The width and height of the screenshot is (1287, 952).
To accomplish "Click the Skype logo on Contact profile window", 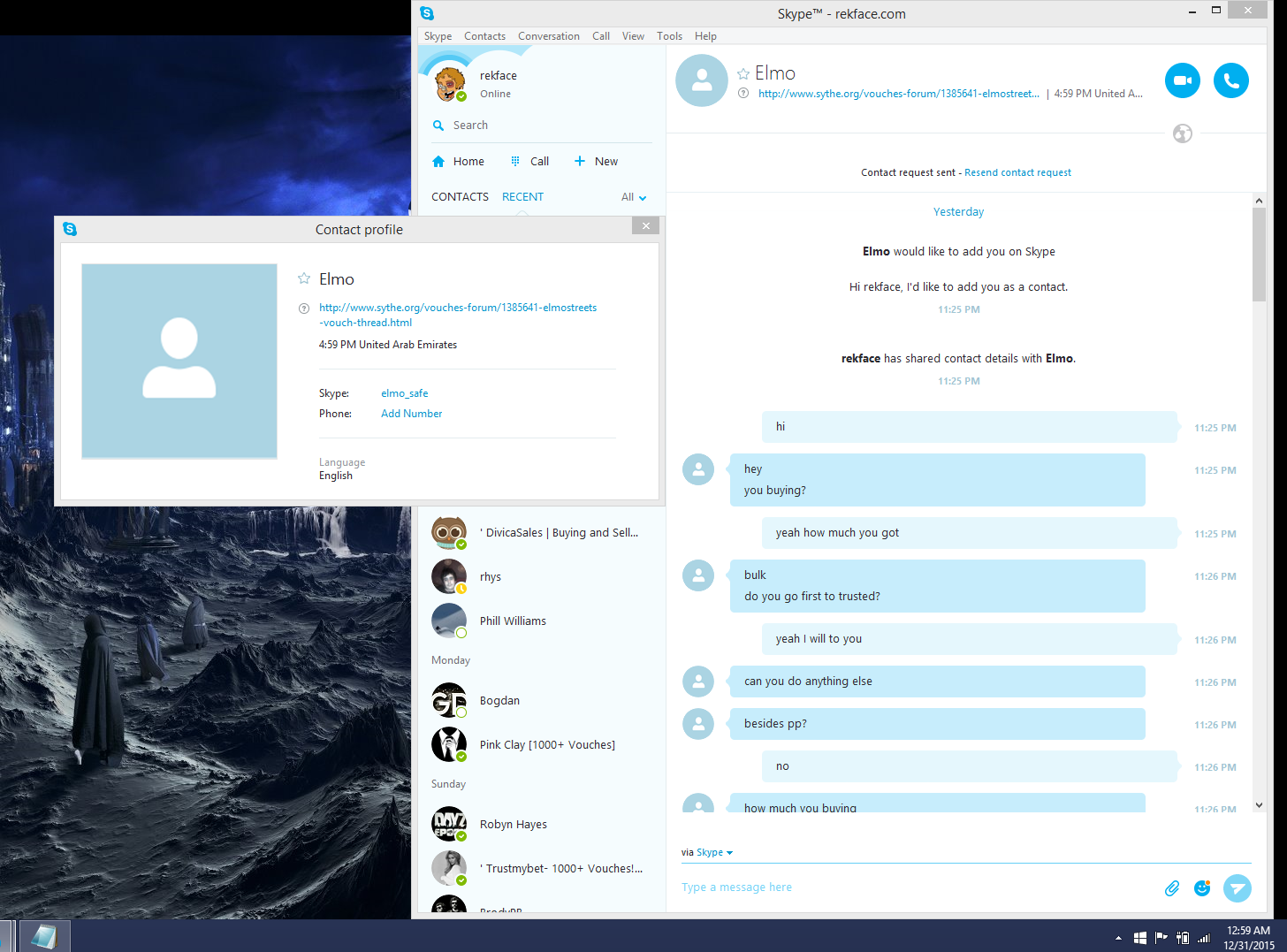I will pyautogui.click(x=70, y=229).
